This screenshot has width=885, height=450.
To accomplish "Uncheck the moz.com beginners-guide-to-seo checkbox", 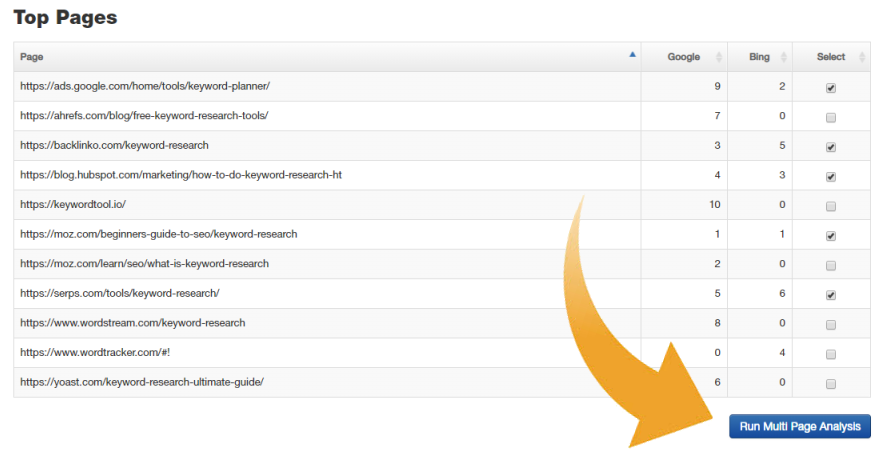I will 831,236.
